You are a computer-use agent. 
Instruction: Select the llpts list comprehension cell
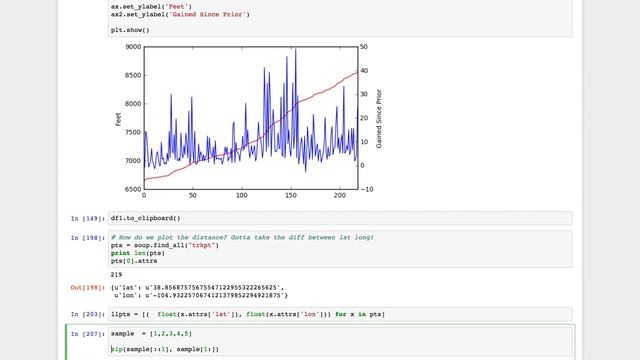(x=340, y=314)
